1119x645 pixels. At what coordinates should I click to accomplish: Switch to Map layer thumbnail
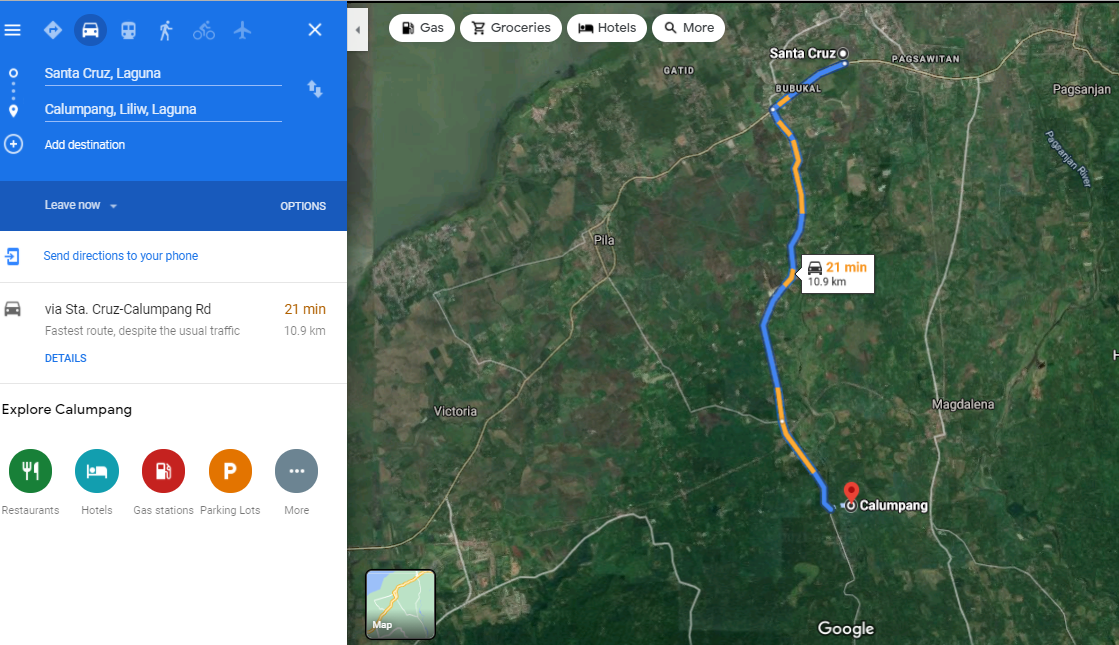(x=400, y=604)
